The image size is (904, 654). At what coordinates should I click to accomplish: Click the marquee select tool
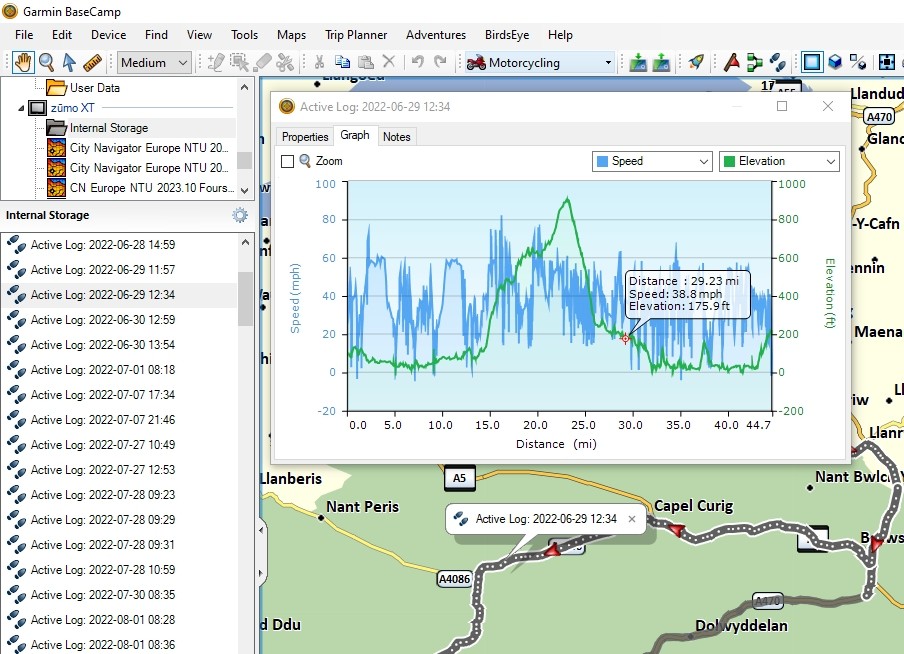click(x=239, y=62)
